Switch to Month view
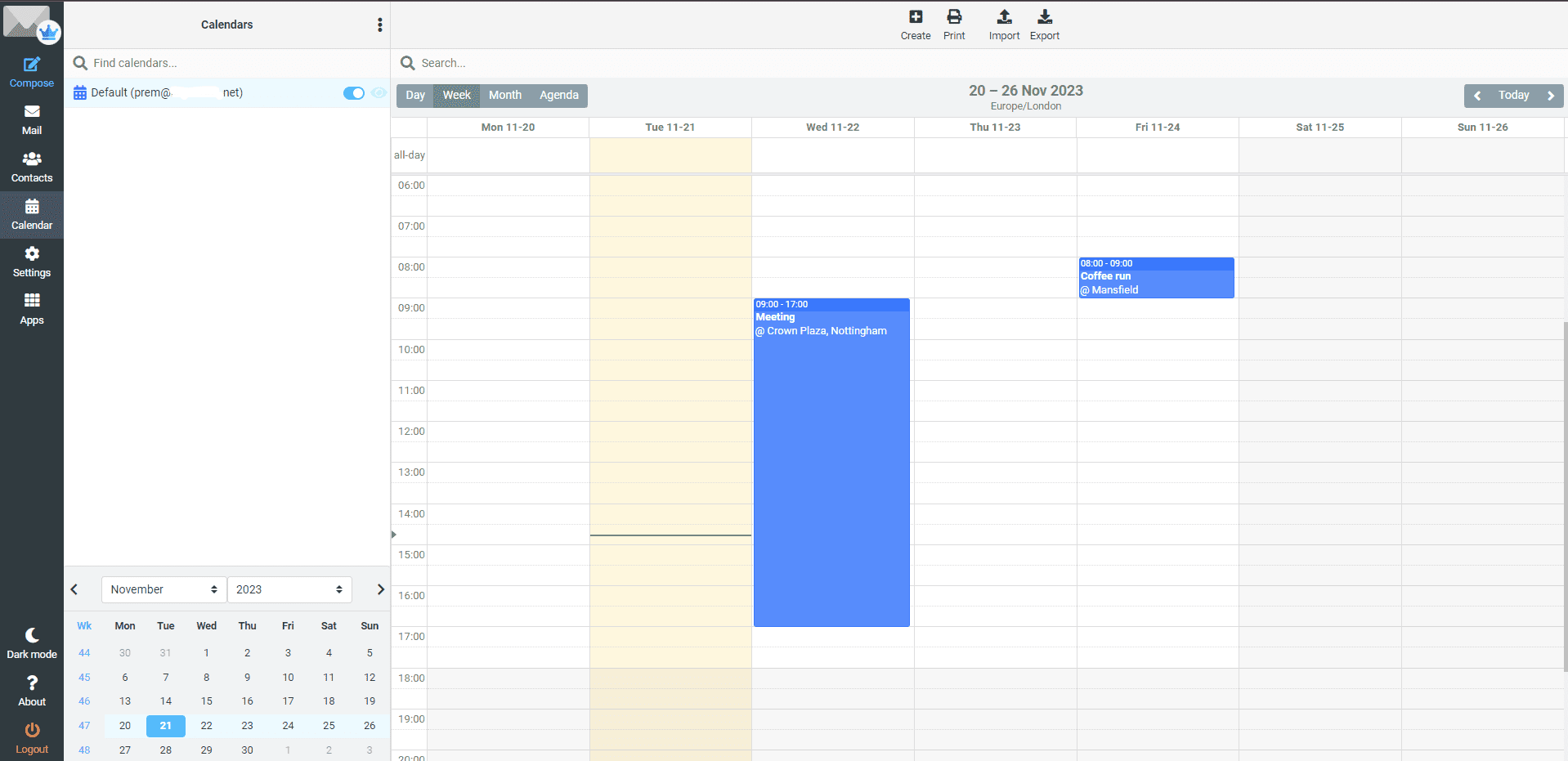This screenshot has height=761, width=1568. 505,96
